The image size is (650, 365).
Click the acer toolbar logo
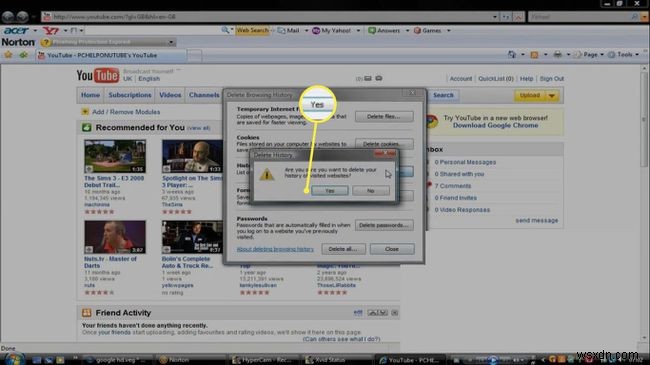point(17,31)
